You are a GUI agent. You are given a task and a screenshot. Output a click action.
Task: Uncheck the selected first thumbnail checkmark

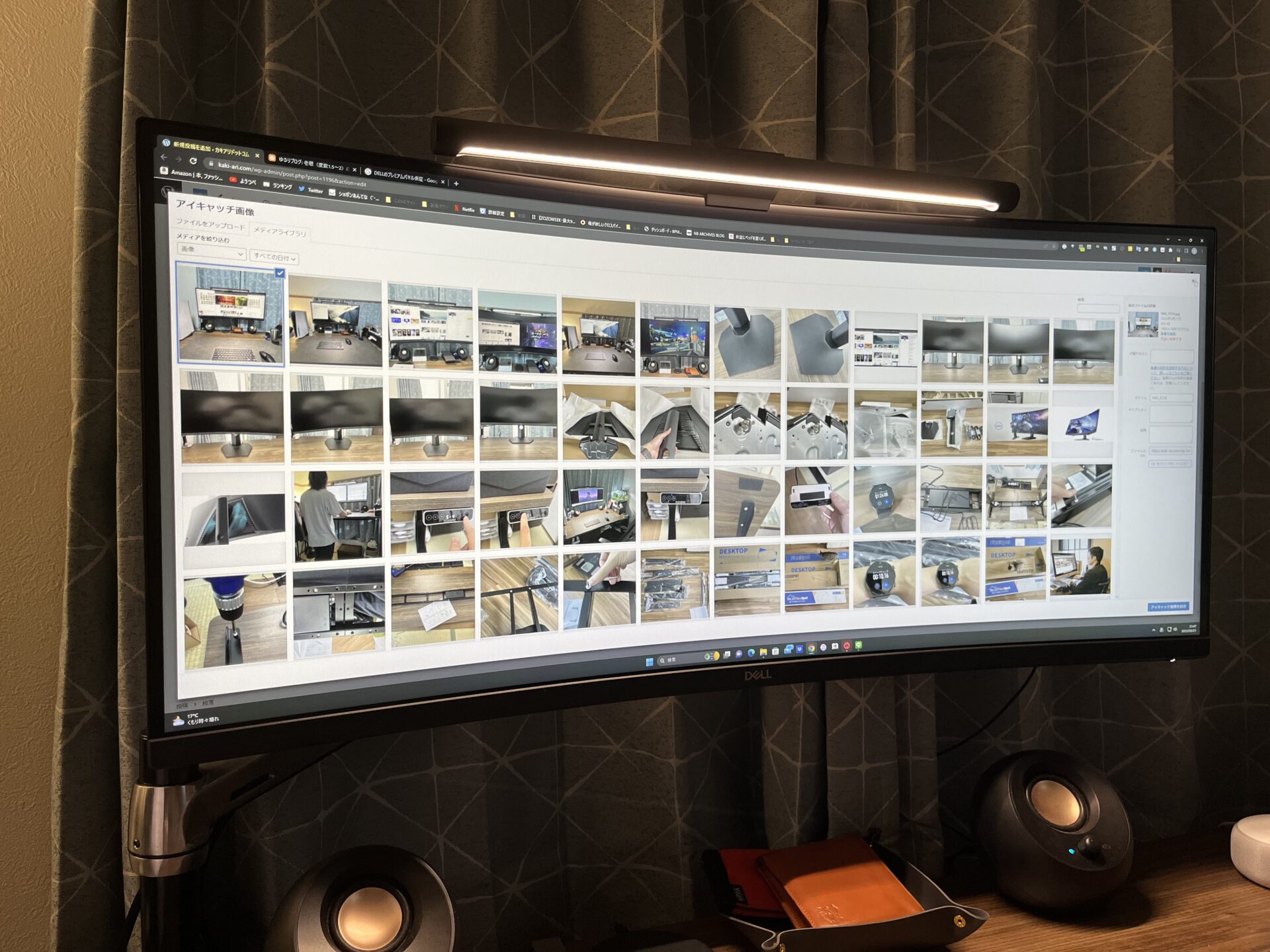(280, 273)
